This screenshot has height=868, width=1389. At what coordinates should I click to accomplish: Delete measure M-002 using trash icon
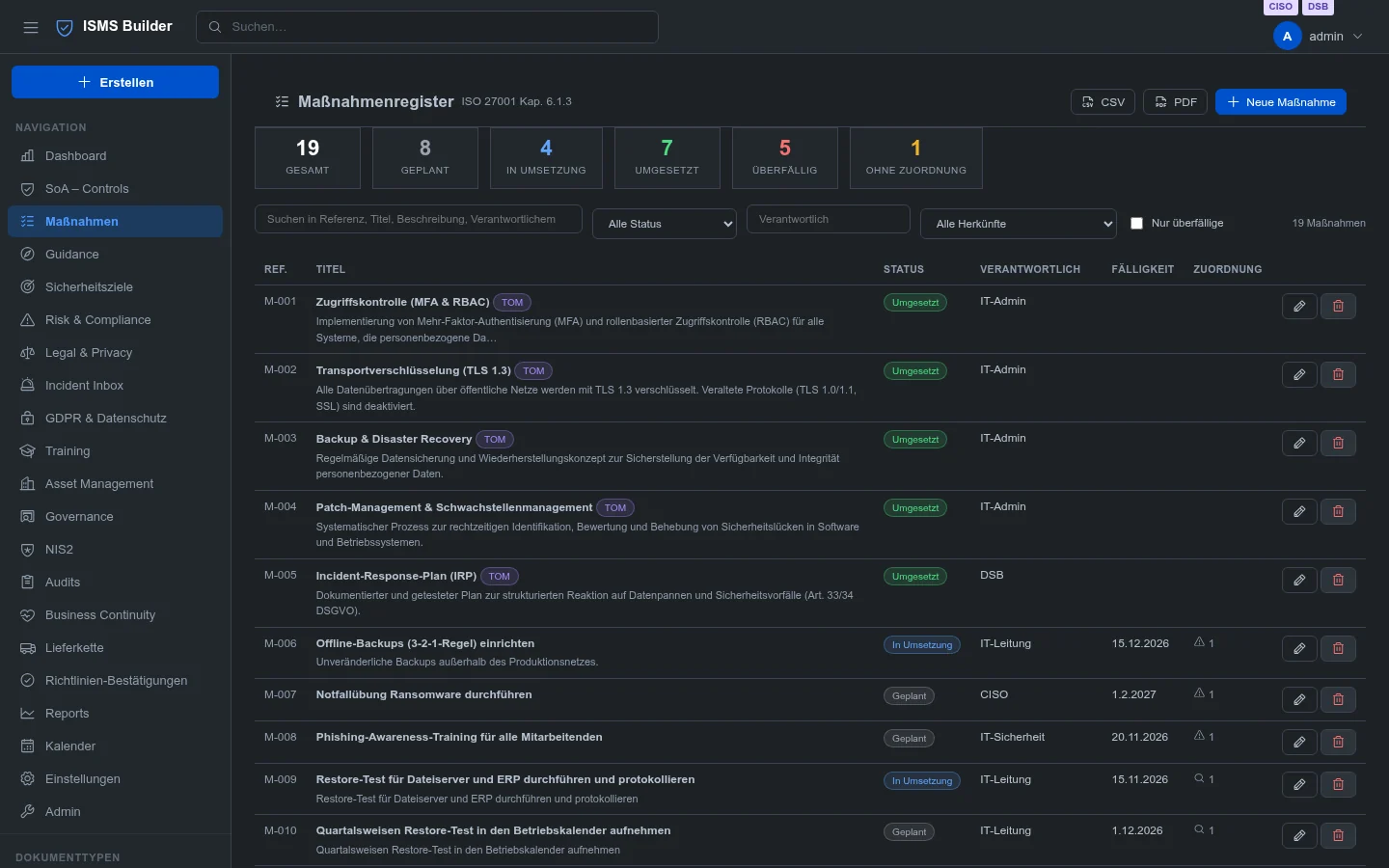1338,375
